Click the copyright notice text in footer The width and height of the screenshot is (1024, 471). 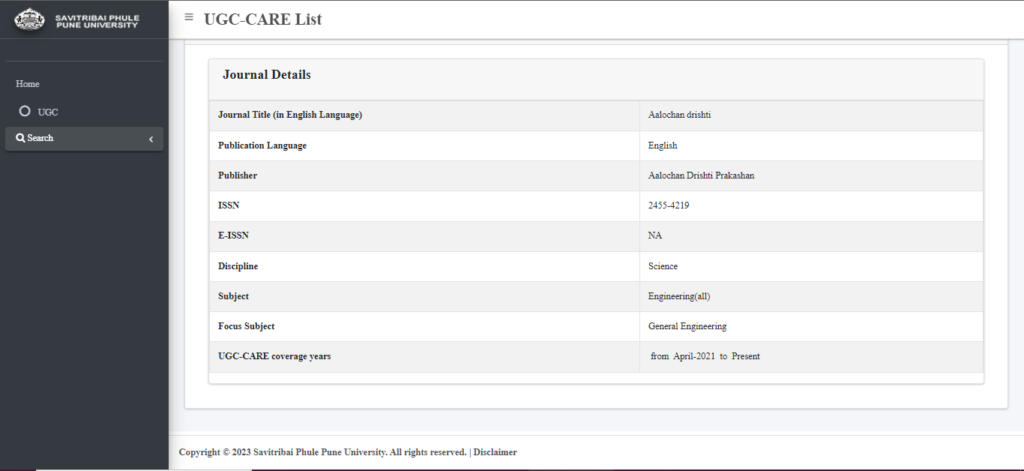coord(322,452)
